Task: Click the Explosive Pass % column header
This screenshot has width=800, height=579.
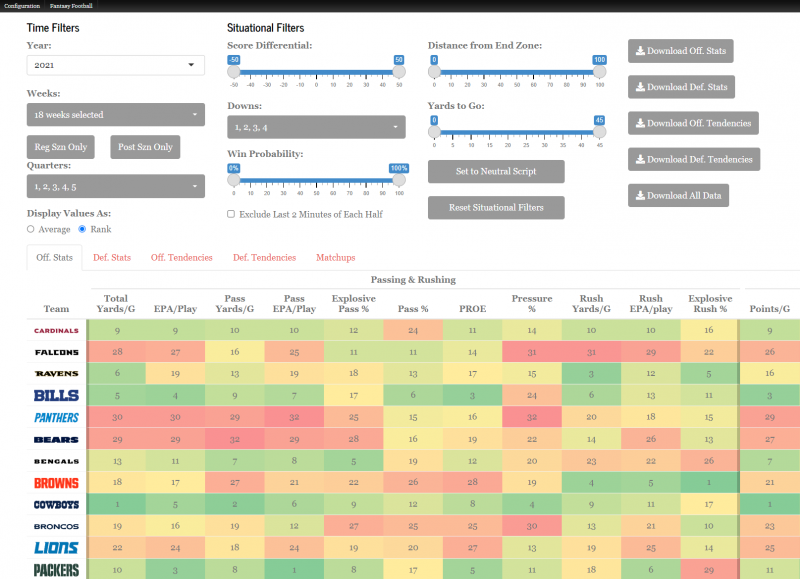Action: pyautogui.click(x=354, y=304)
